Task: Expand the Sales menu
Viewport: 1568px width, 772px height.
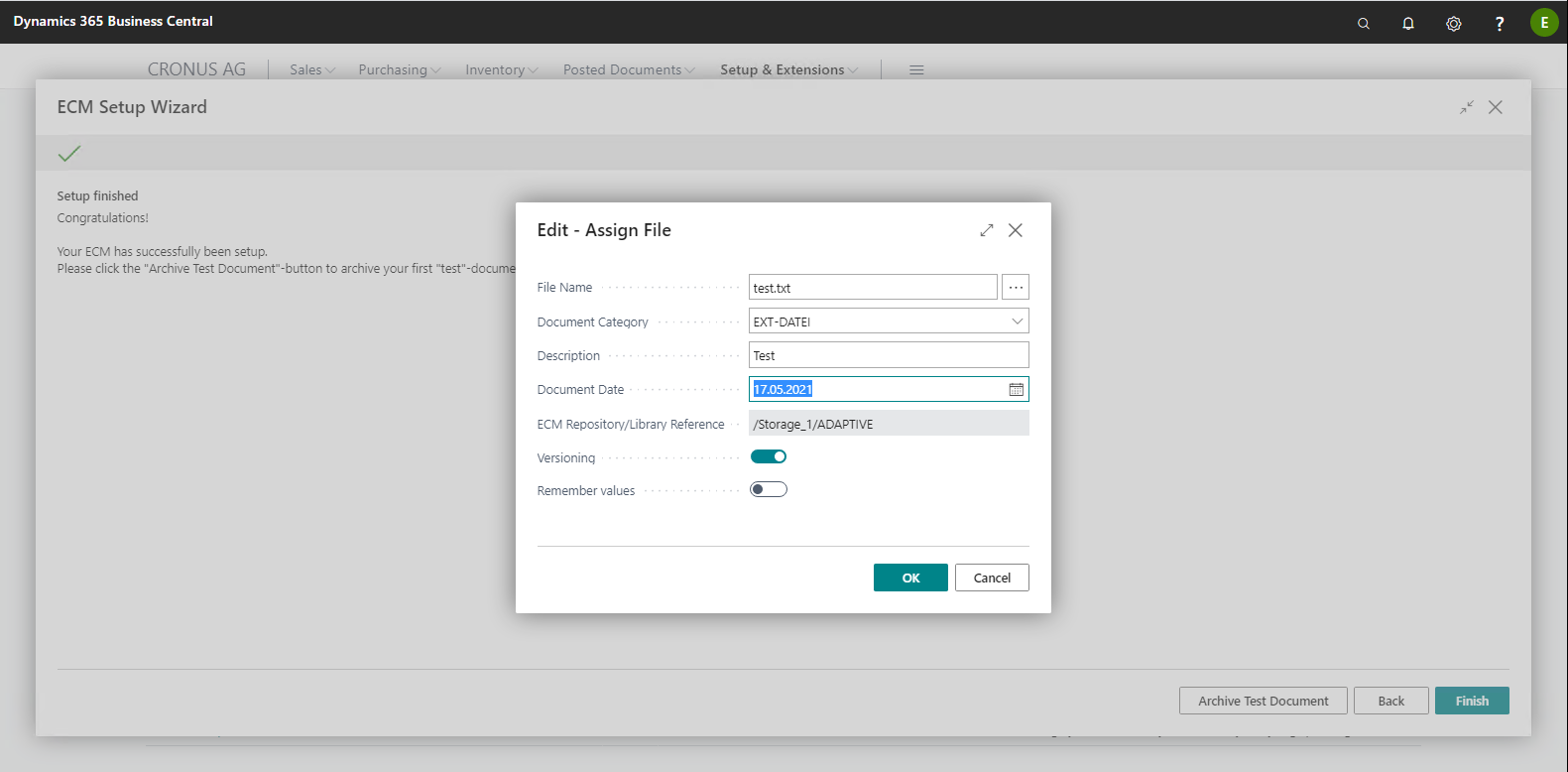Action: [312, 69]
